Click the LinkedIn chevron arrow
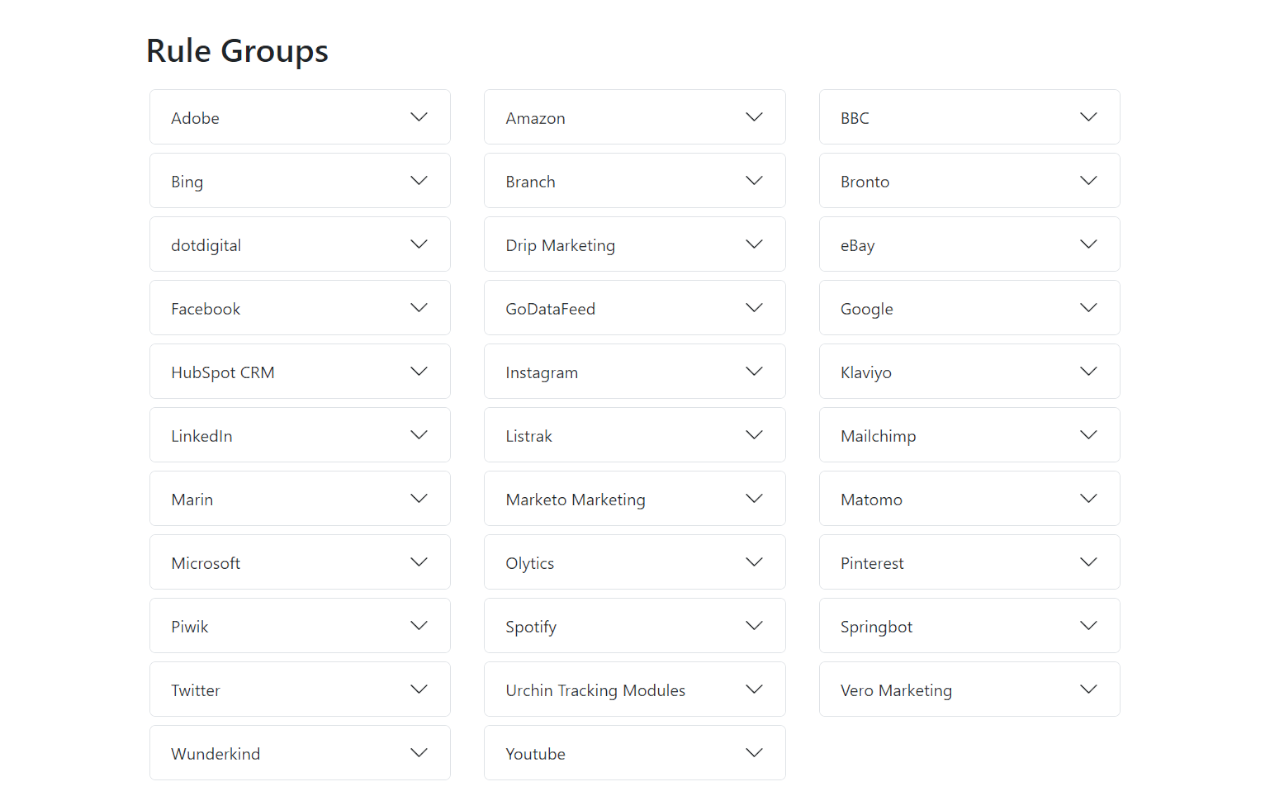 coord(419,435)
